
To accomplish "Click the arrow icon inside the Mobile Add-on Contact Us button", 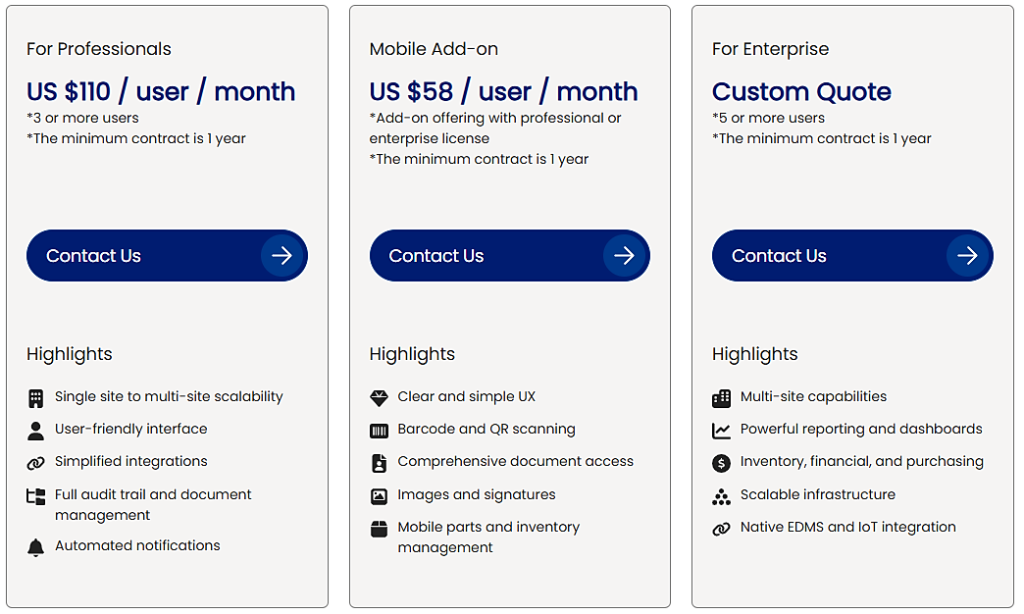I will point(624,255).
